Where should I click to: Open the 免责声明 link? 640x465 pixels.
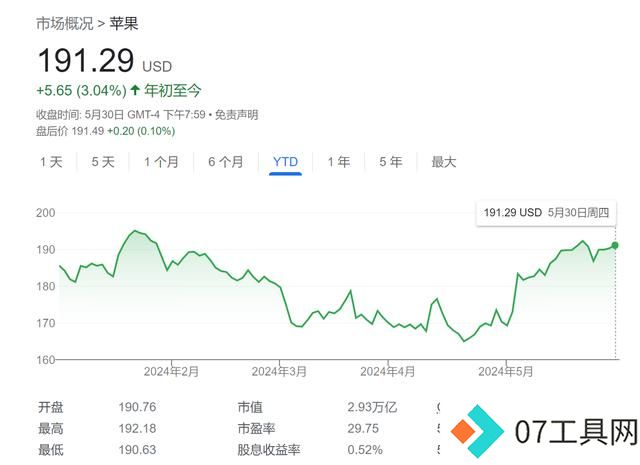[237, 115]
